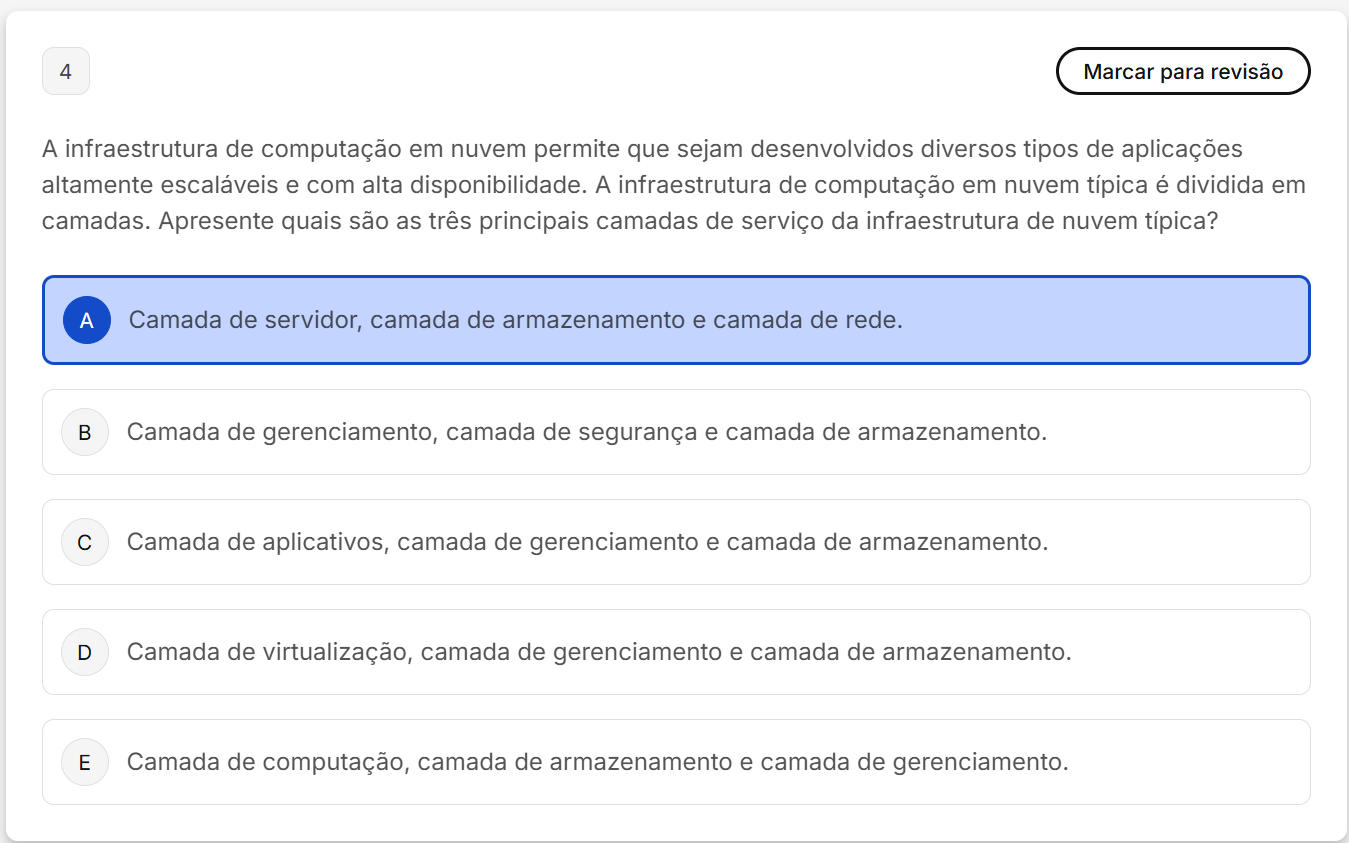Pick answer text starting 'Camada de aplicativos'

tap(587, 542)
